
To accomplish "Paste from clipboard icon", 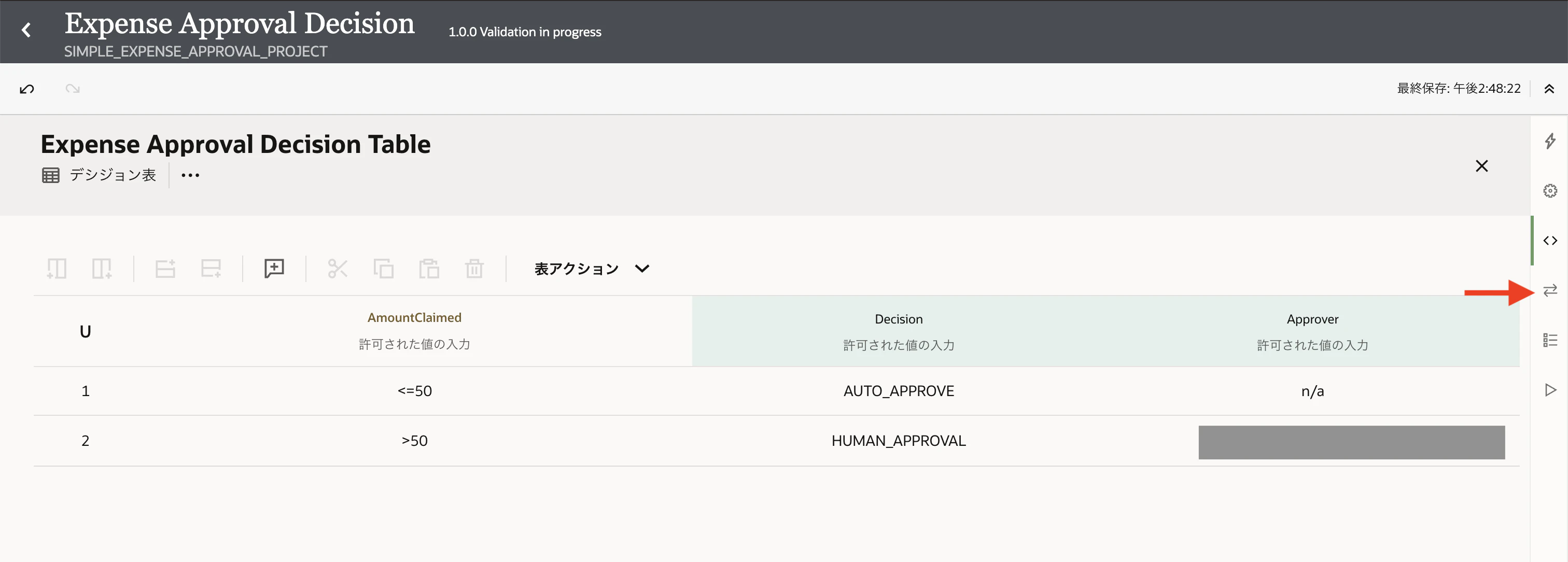I will point(429,269).
